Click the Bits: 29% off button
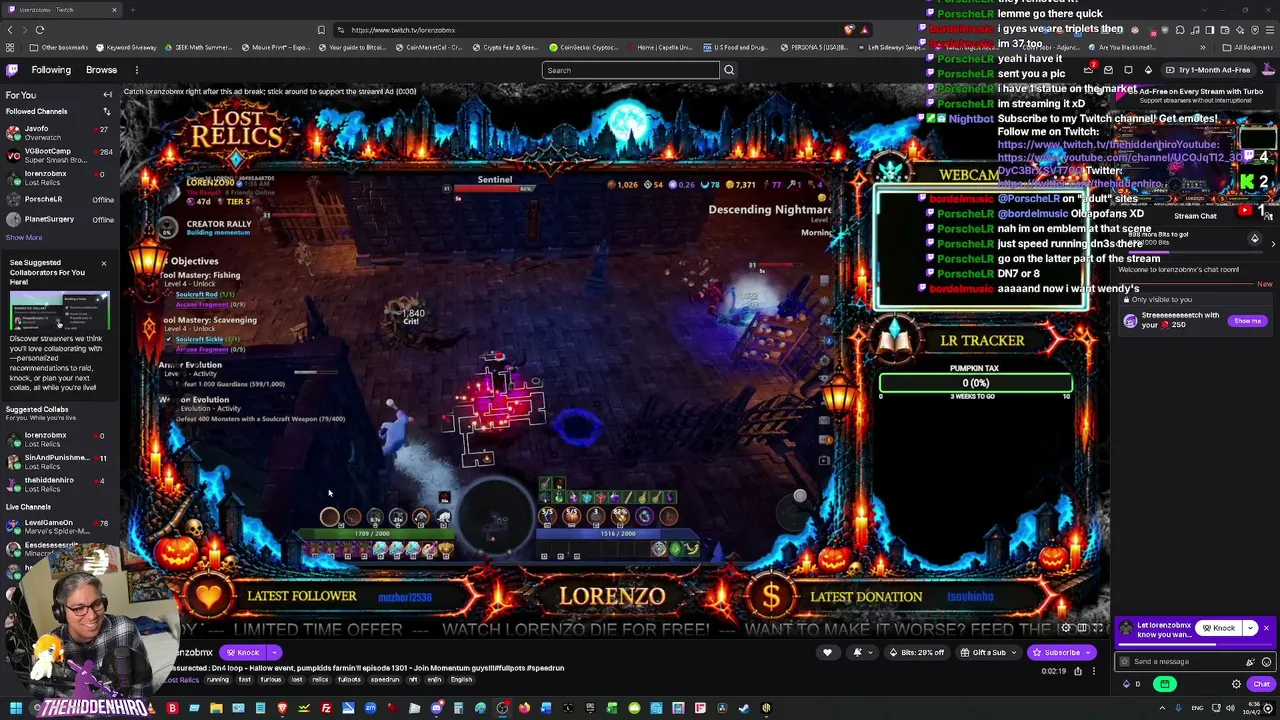This screenshot has width=1280, height=720. click(x=916, y=652)
